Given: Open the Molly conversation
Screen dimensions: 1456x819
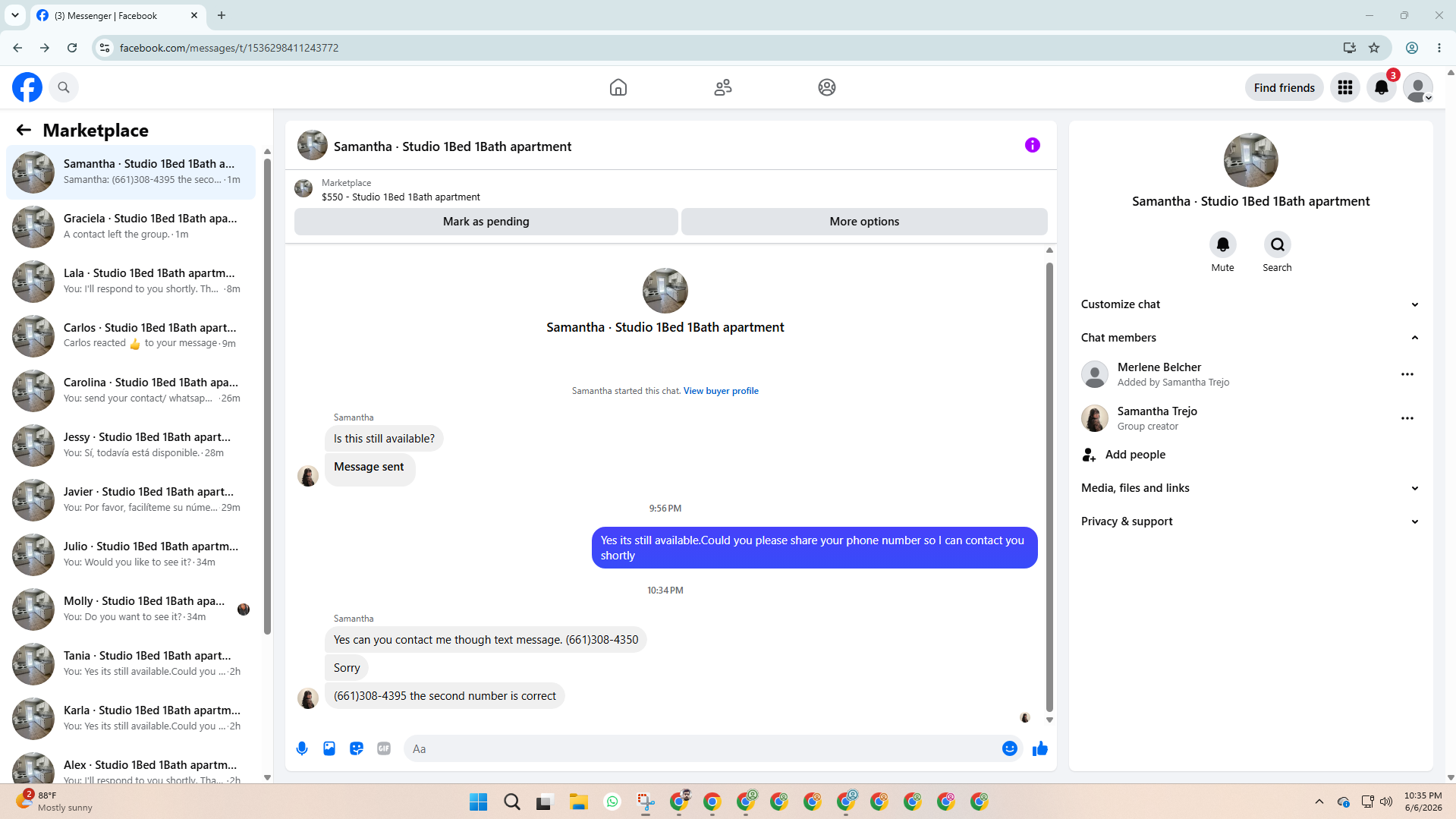Looking at the screenshot, I should pos(131,609).
